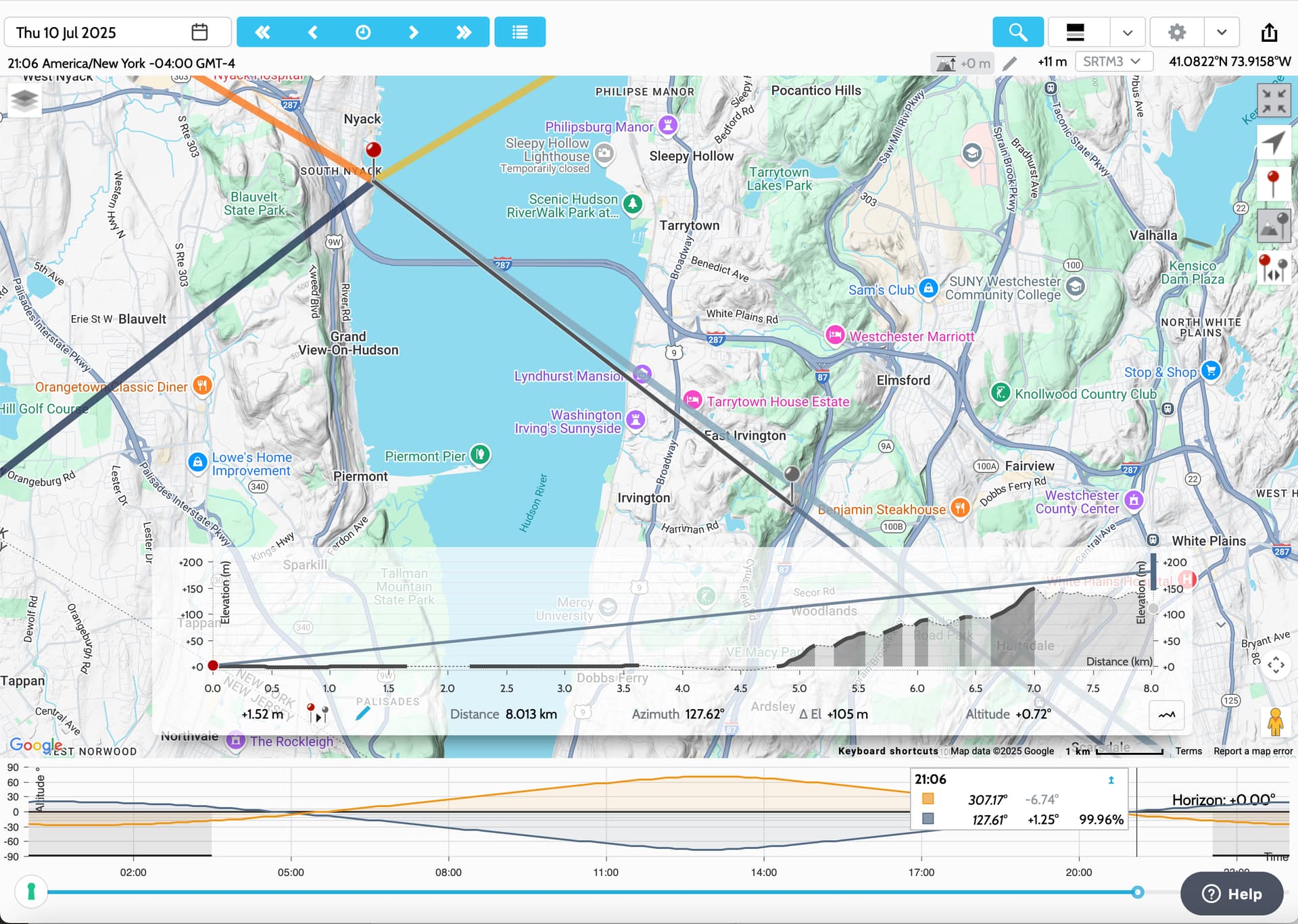Click the locate-me navigation arrow
The height and width of the screenshot is (924, 1298).
tap(1274, 143)
